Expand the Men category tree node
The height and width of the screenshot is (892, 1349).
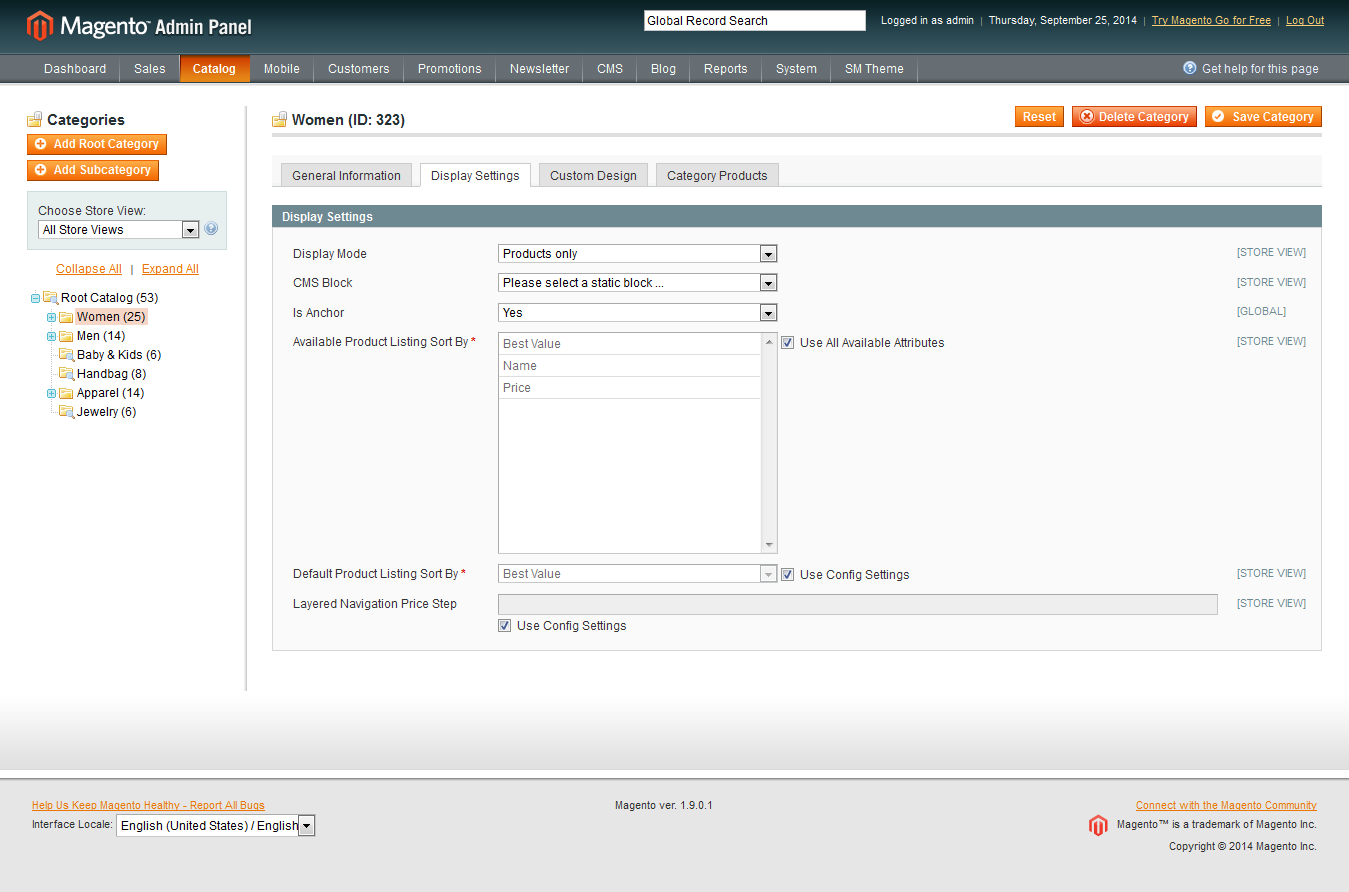coord(51,336)
